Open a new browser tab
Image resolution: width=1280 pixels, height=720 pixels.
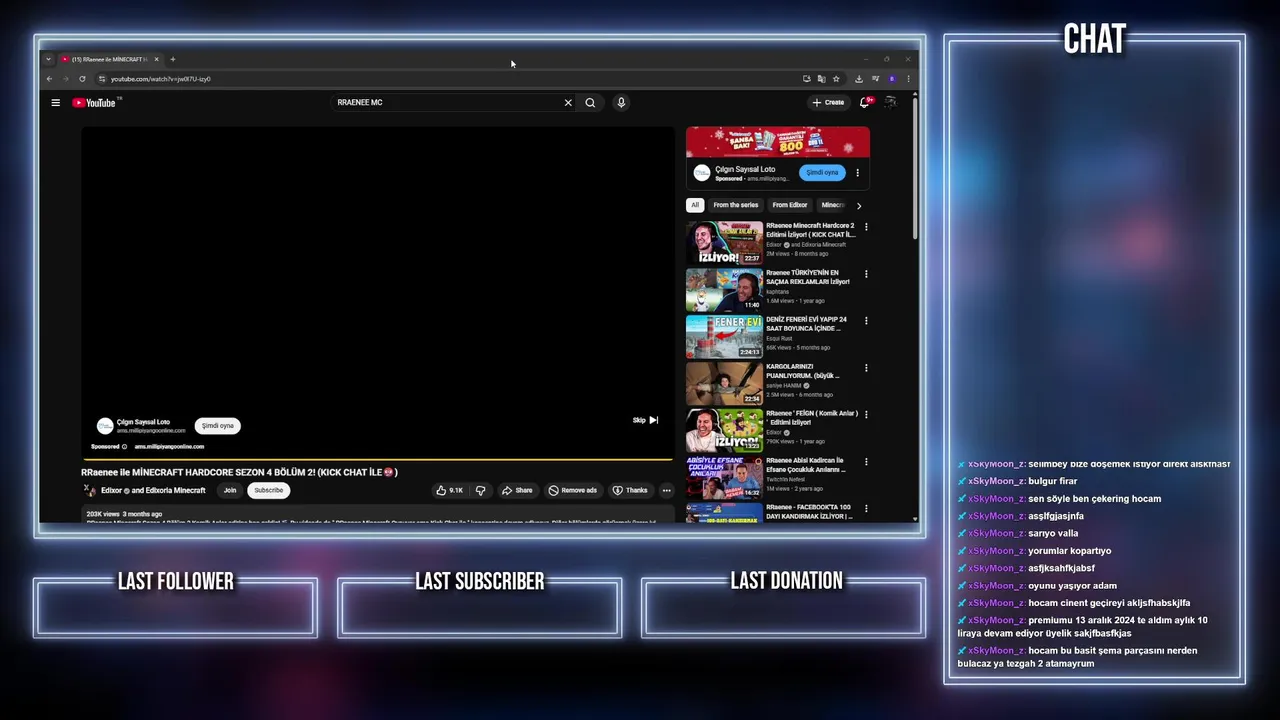[x=172, y=59]
